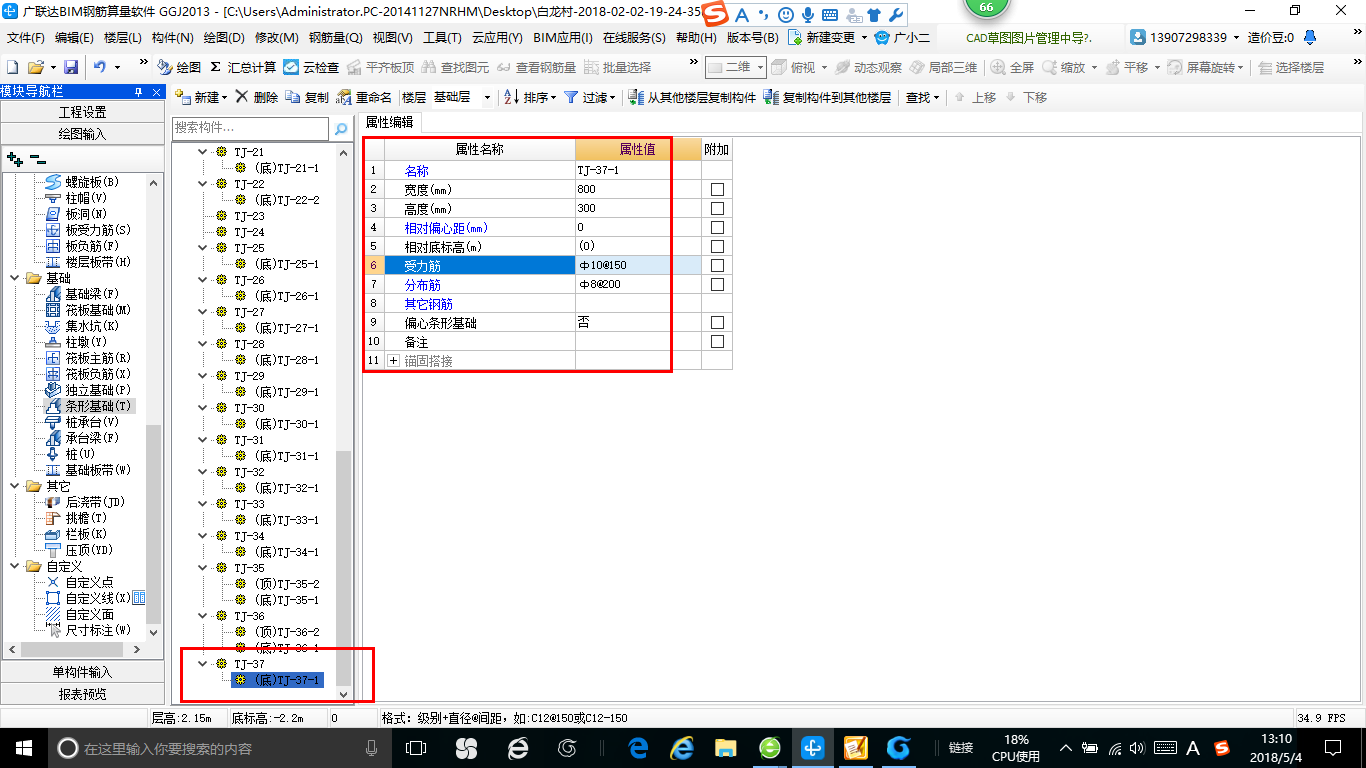Tick 附加 checkbox for 备注 row
Viewport: 1366px width, 768px height.
click(717, 342)
